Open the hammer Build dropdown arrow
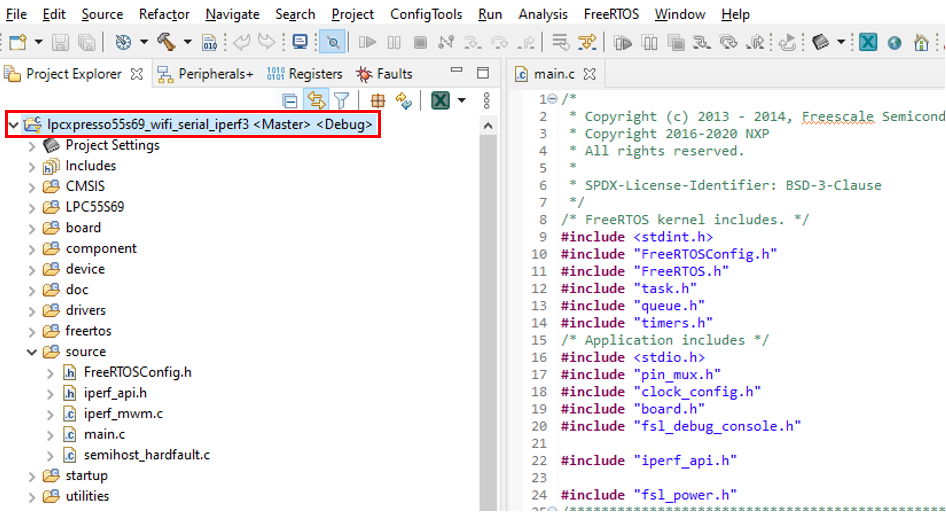Image resolution: width=946 pixels, height=523 pixels. coord(188,42)
